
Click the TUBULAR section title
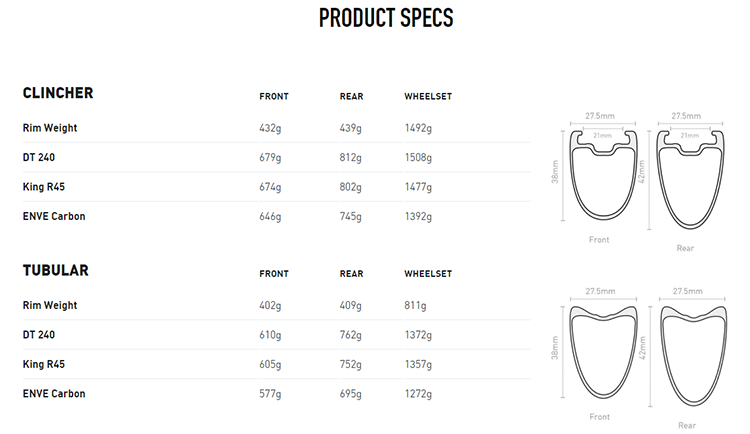(55, 270)
